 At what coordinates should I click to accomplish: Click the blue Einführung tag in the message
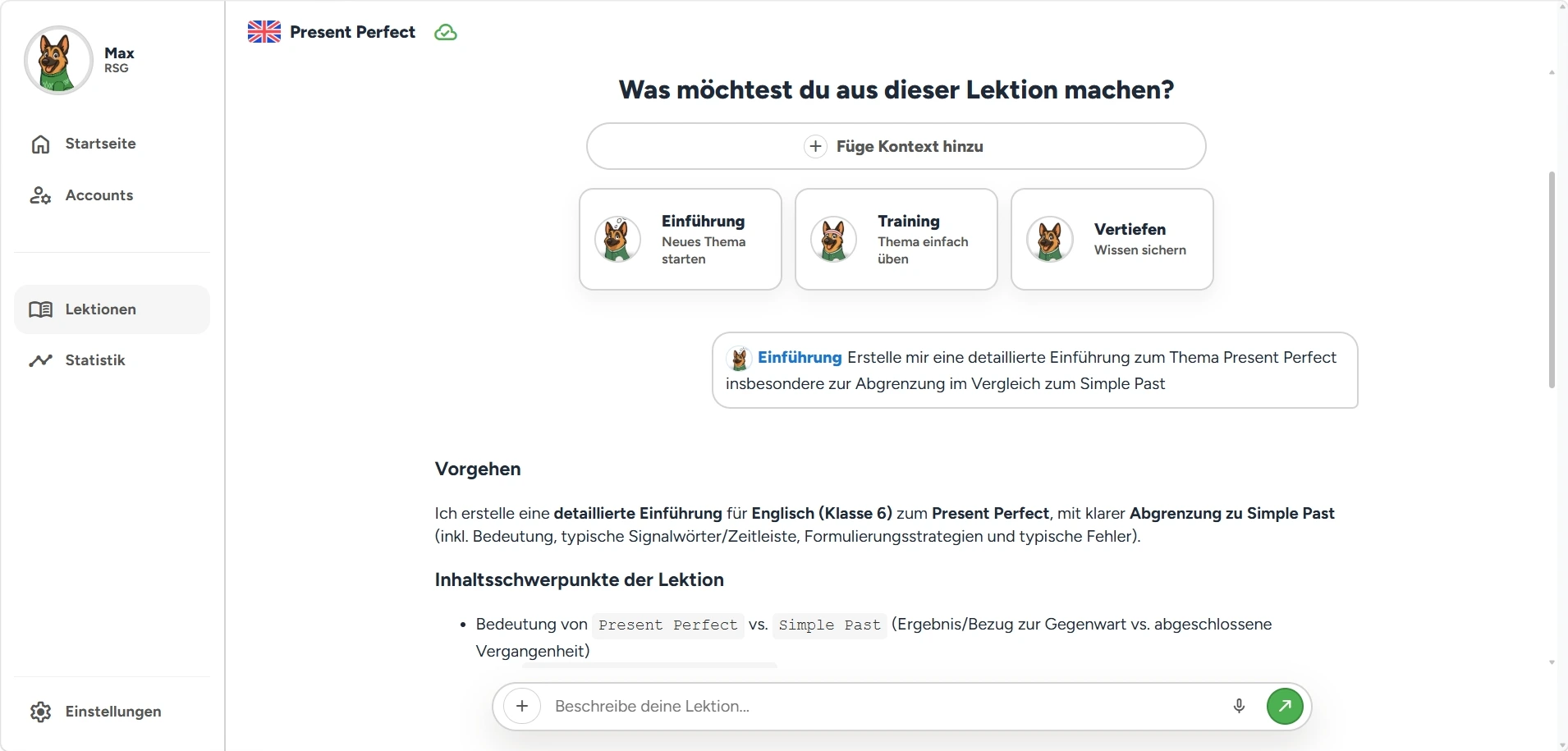[800, 358]
